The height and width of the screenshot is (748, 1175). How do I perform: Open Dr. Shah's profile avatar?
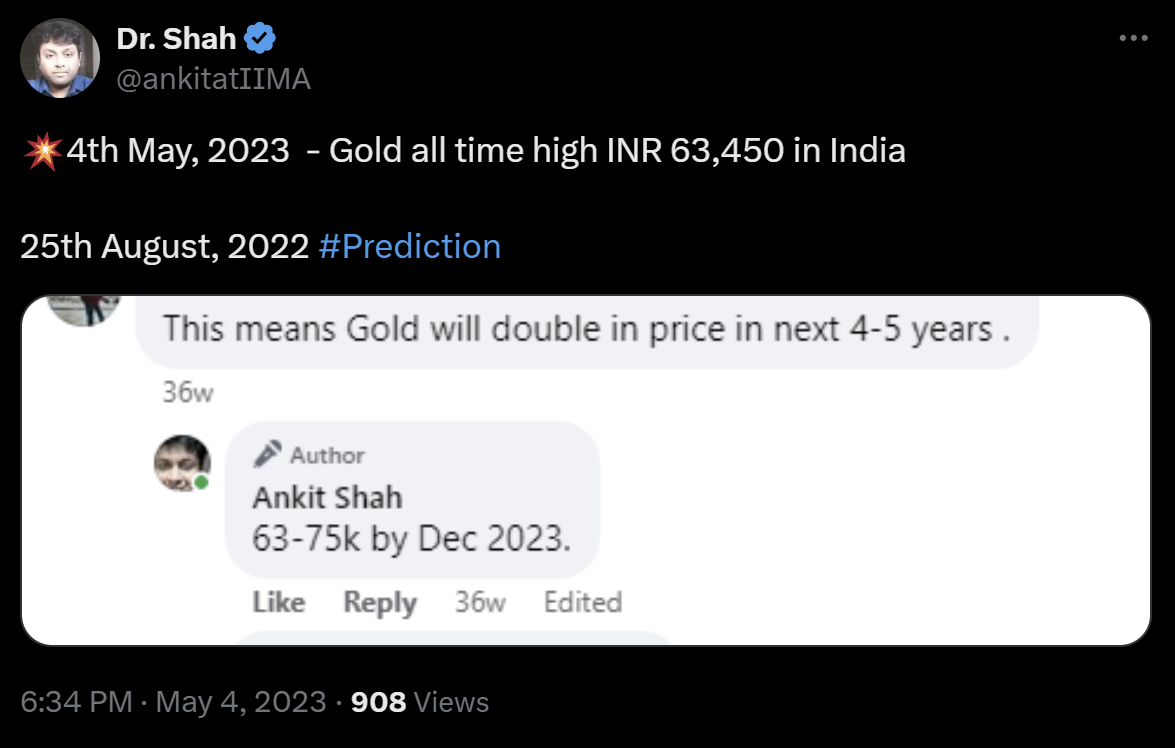coord(60,60)
